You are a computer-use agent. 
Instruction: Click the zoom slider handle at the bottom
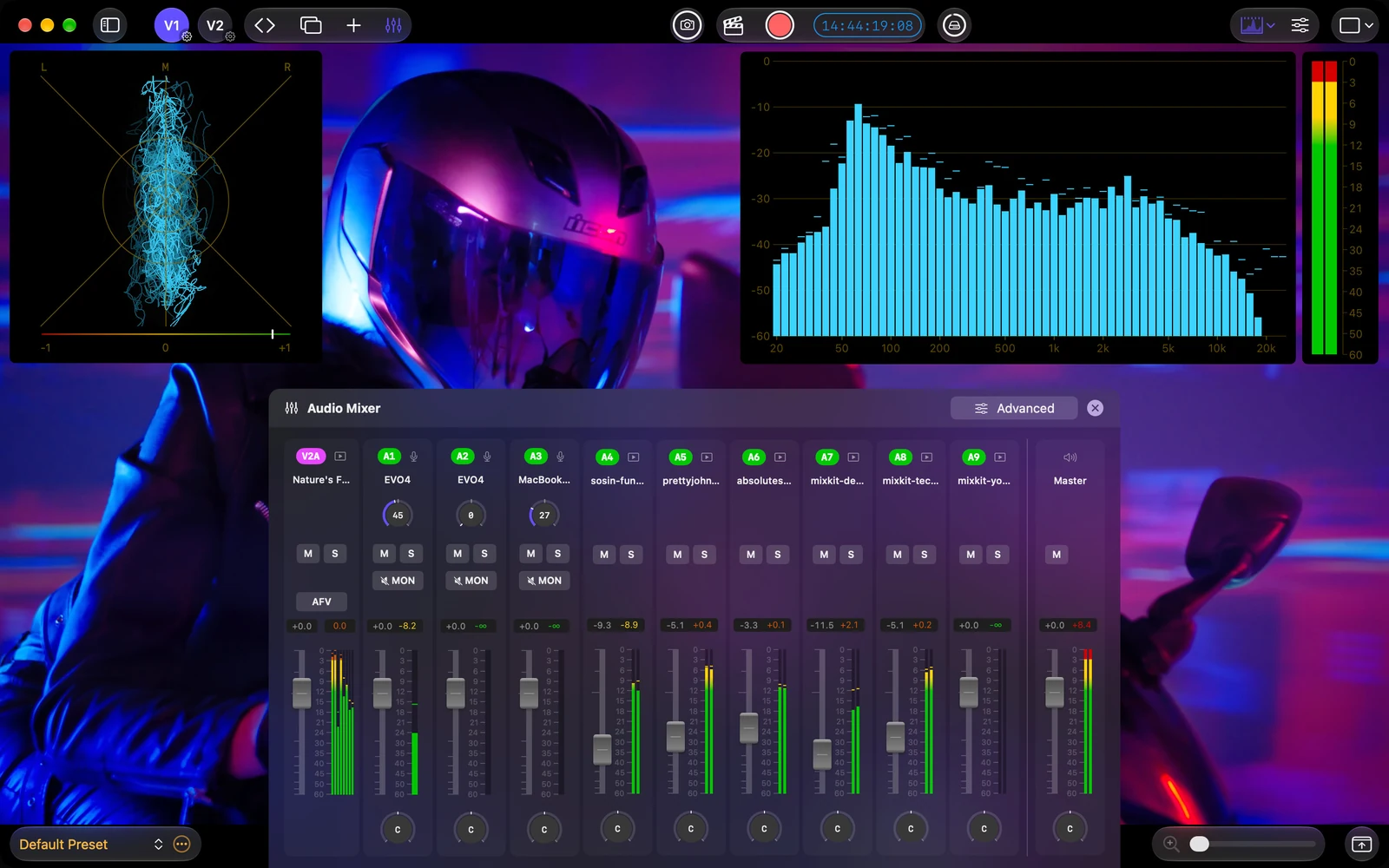pyautogui.click(x=1199, y=844)
